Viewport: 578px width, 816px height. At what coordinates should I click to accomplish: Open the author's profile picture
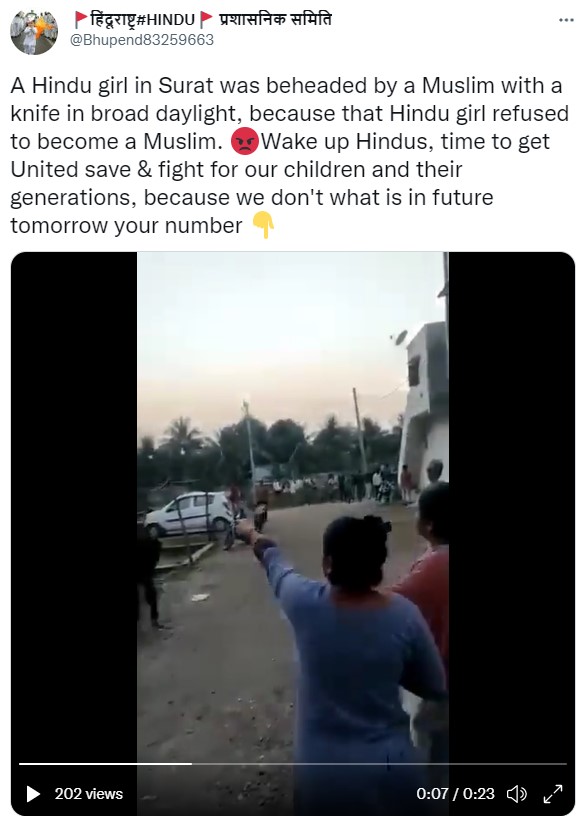click(33, 32)
